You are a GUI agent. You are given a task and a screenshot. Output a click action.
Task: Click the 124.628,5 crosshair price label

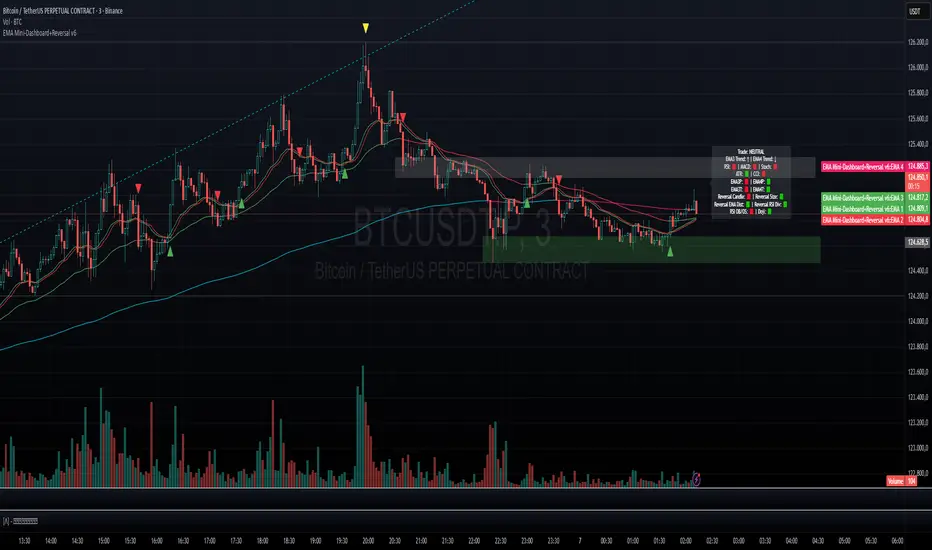(917, 242)
